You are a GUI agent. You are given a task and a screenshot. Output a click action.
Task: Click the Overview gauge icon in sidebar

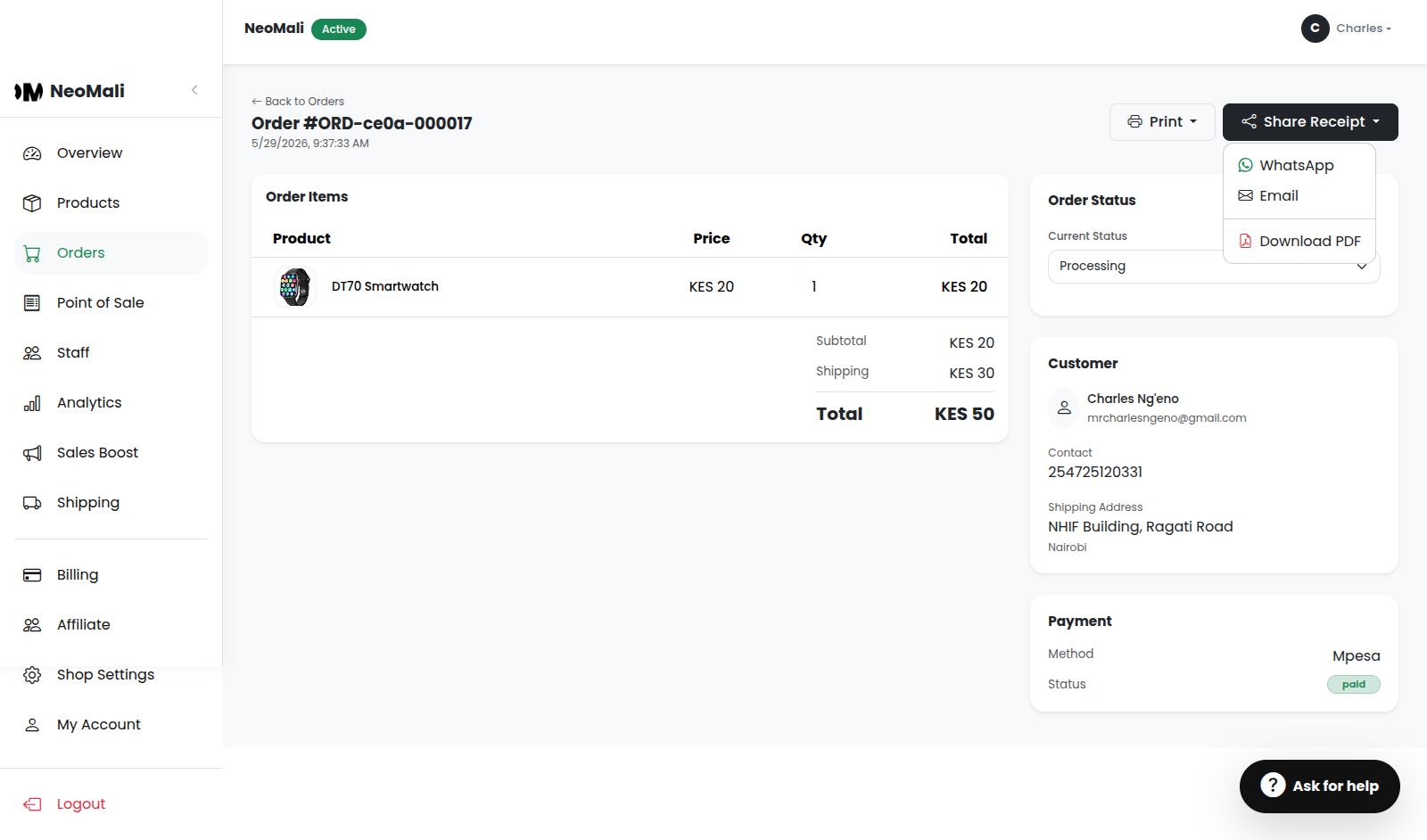(32, 153)
